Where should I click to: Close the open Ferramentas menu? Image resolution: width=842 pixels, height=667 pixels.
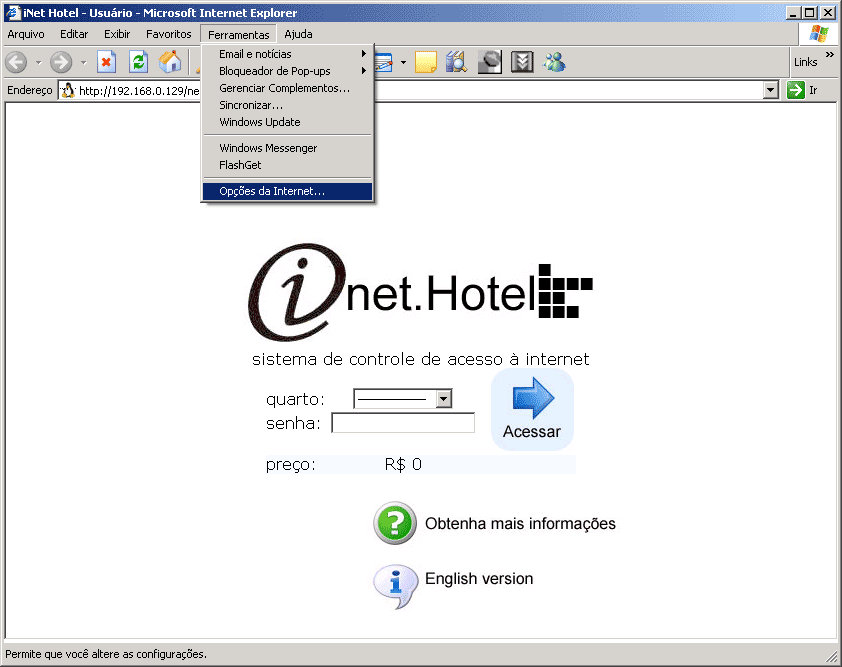pyautogui.click(x=238, y=34)
